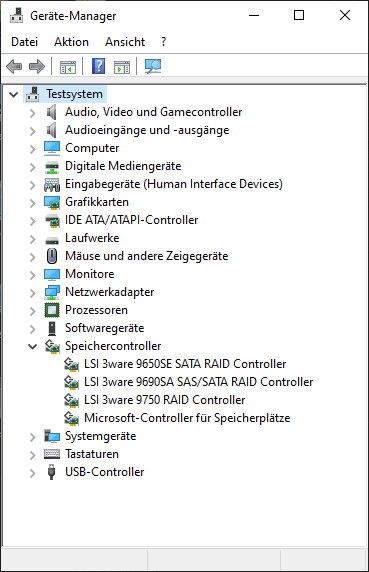The image size is (369, 572).
Task: Expand the Systemgeräte category
Action: tap(33, 437)
